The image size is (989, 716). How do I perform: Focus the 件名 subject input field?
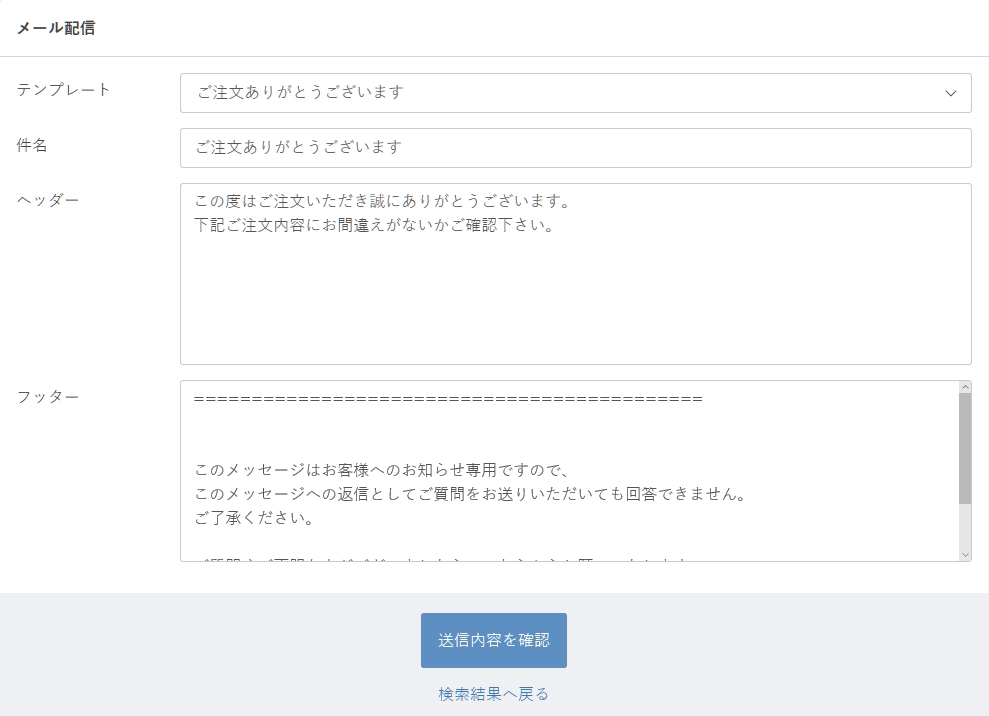click(575, 148)
